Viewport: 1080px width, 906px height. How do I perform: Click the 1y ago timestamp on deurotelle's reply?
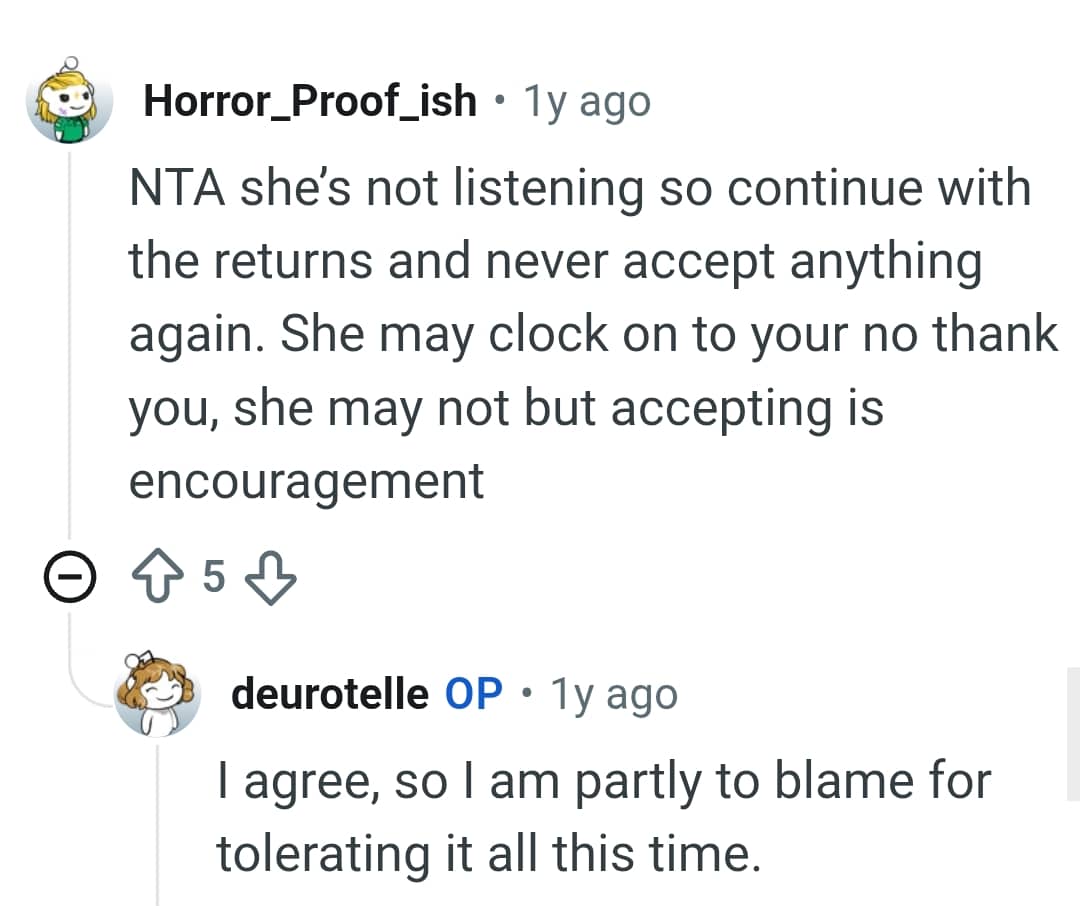[x=615, y=692]
